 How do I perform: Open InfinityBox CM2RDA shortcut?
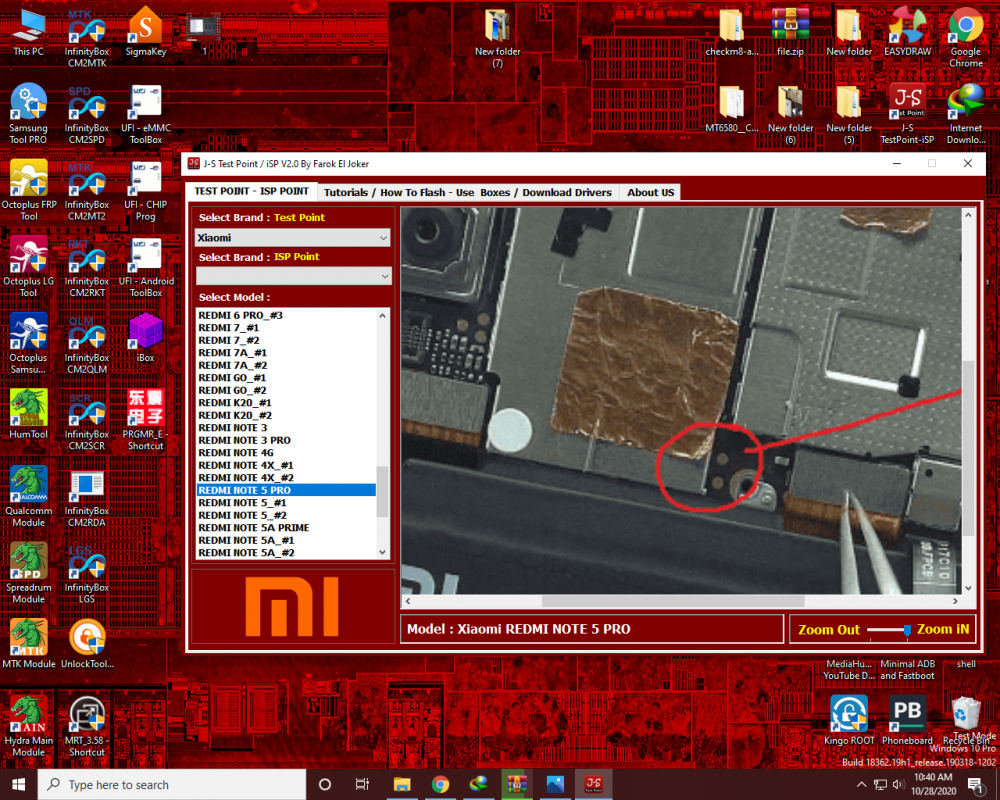pyautogui.click(x=87, y=499)
